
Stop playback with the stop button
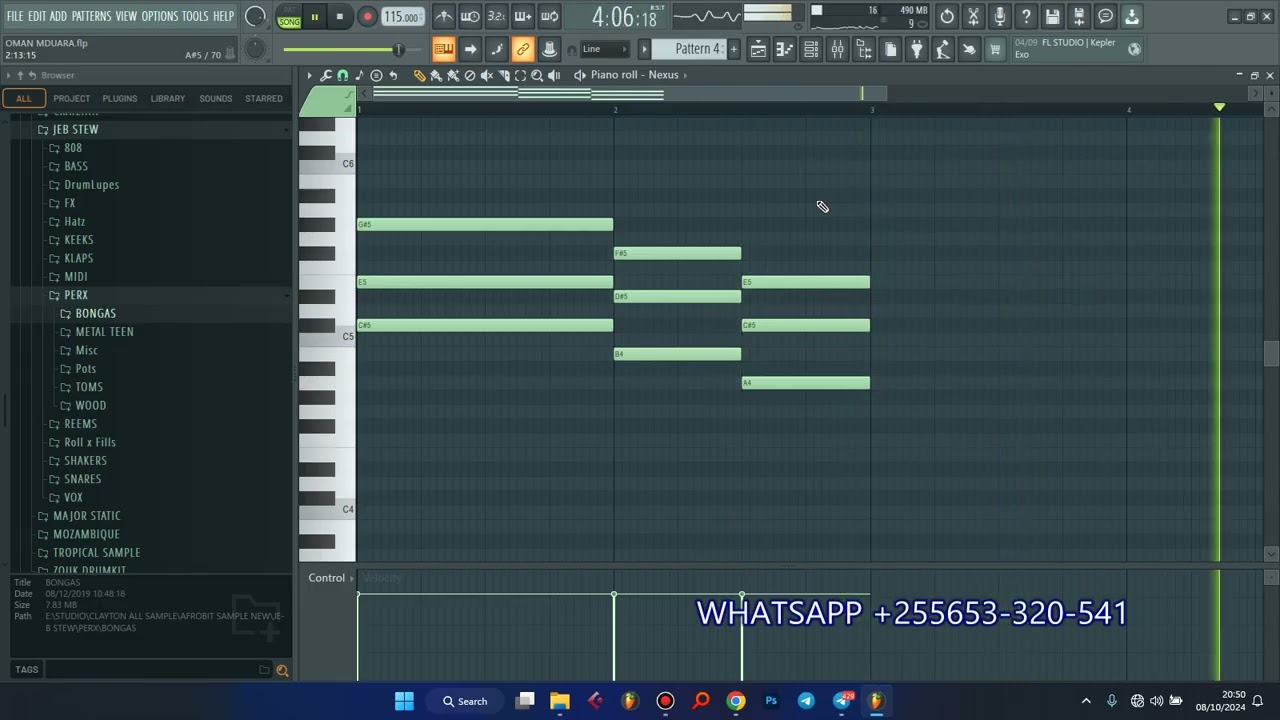339,17
